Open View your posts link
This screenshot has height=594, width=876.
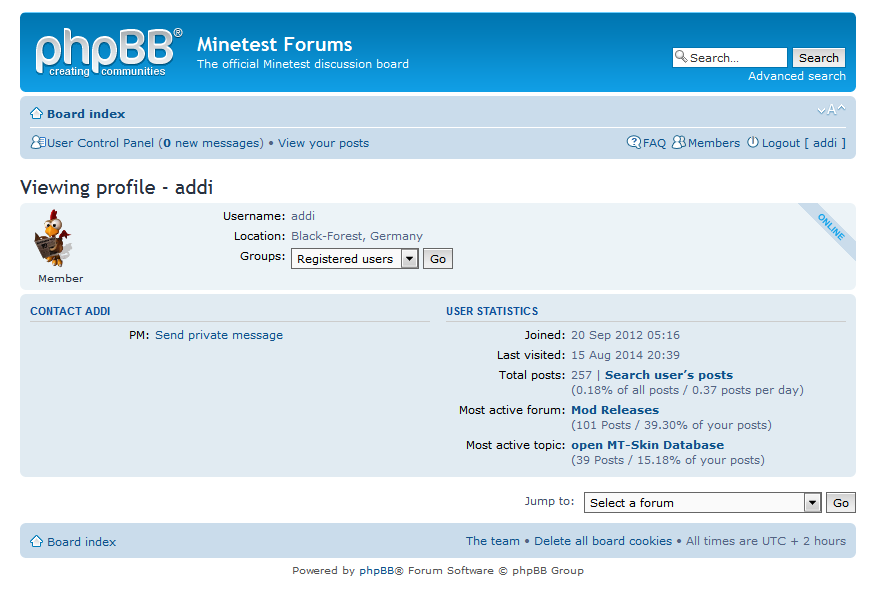coord(323,143)
